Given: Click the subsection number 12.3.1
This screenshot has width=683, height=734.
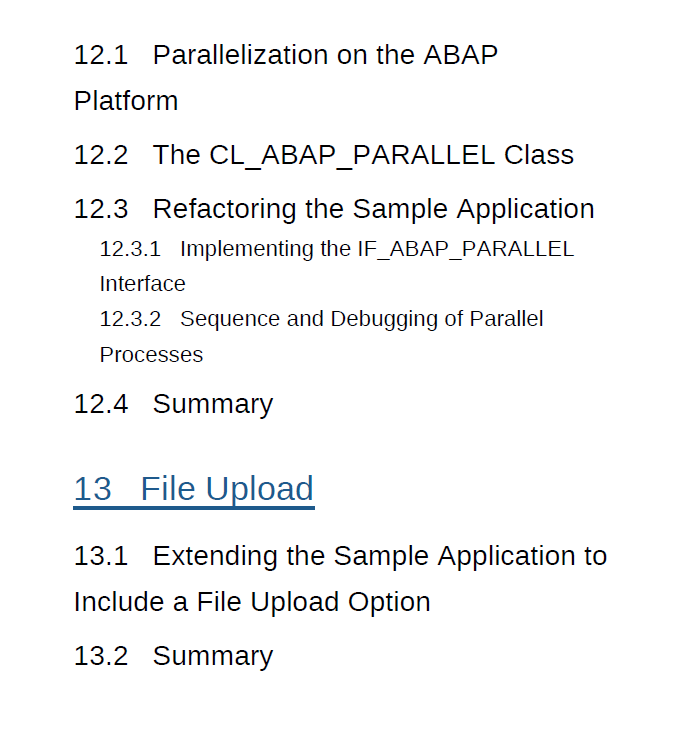Looking at the screenshot, I should (130, 249).
